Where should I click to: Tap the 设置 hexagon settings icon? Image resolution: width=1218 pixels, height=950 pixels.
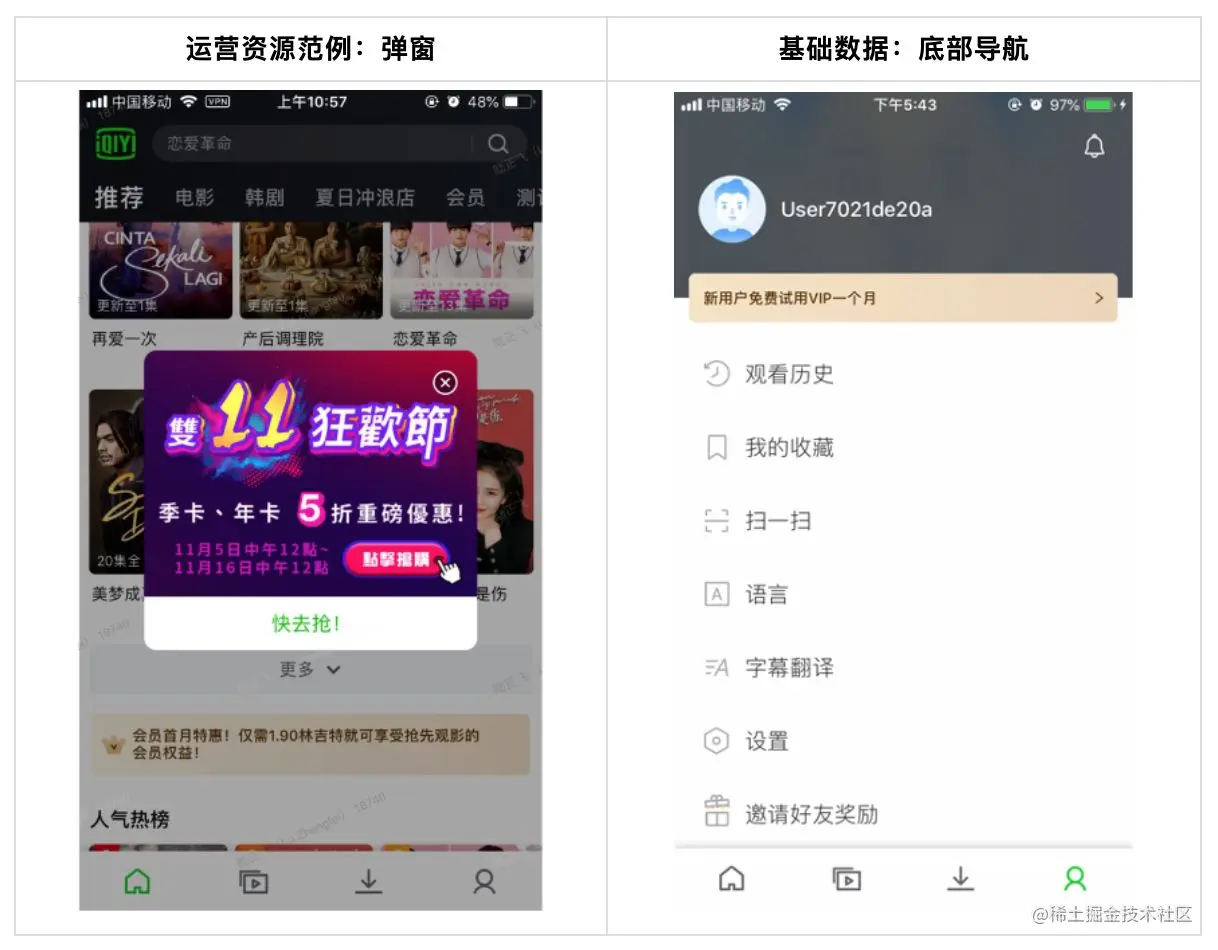point(717,741)
